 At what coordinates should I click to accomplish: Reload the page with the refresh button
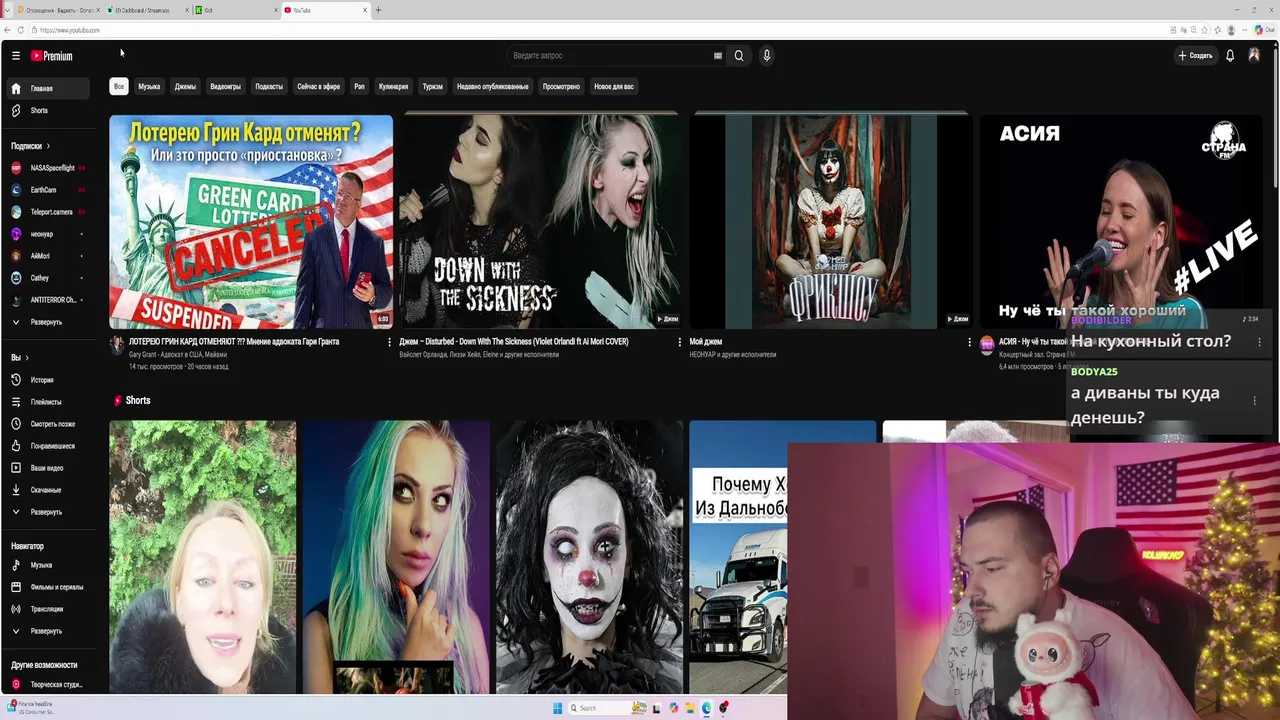pyautogui.click(x=20, y=30)
